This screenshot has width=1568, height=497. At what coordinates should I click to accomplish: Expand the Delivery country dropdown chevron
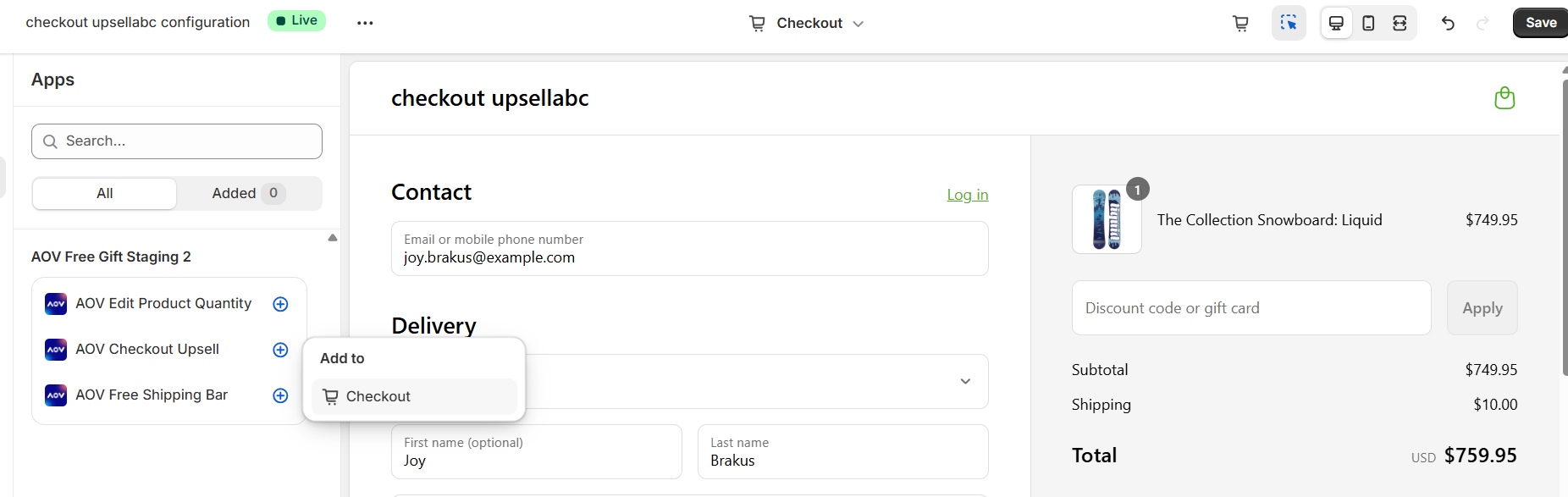point(965,381)
